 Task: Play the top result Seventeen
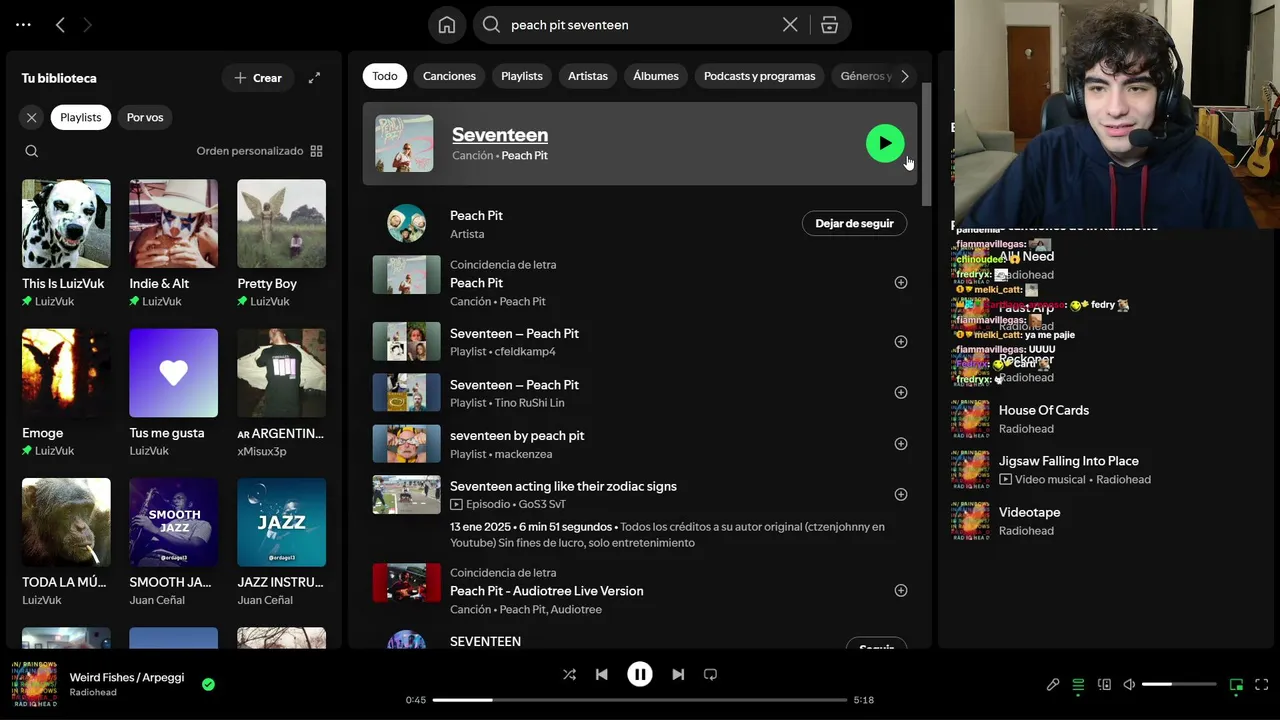coord(885,143)
